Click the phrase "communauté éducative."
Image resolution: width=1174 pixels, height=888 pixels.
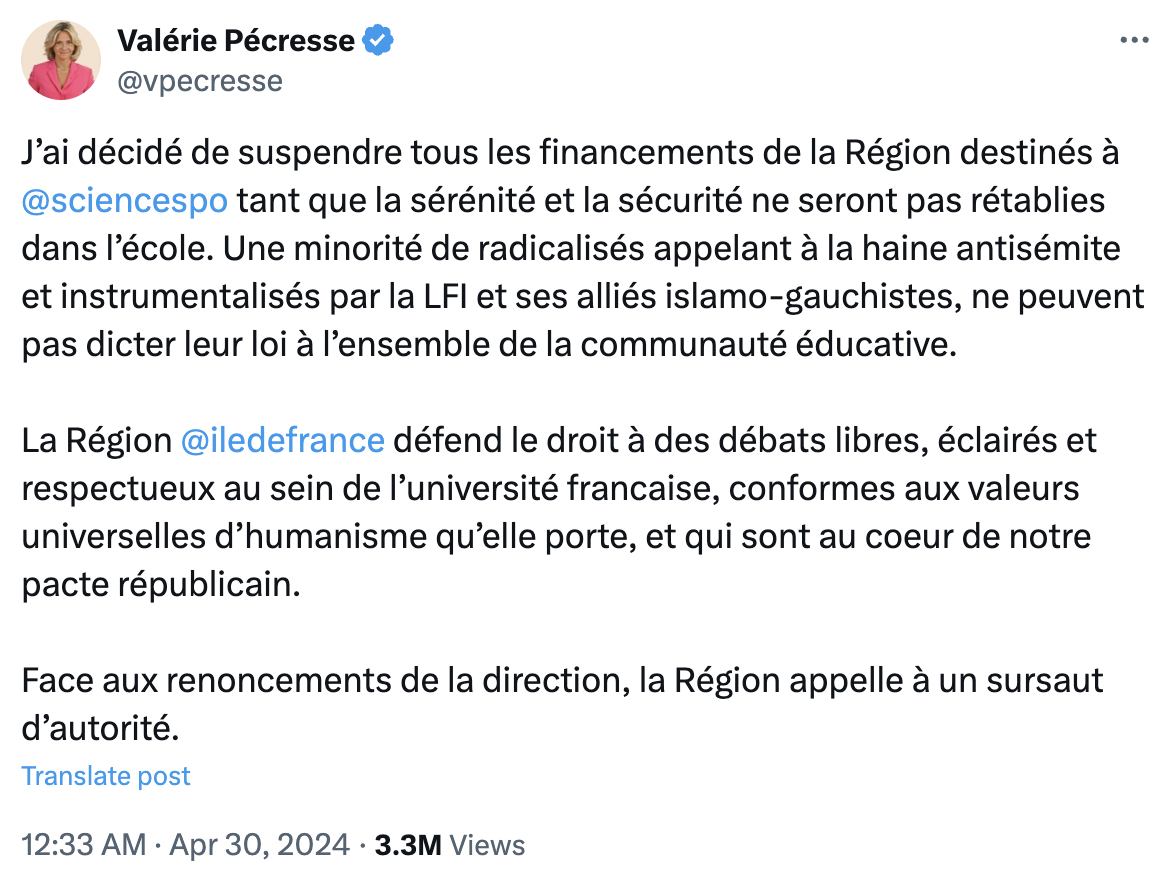tap(769, 344)
